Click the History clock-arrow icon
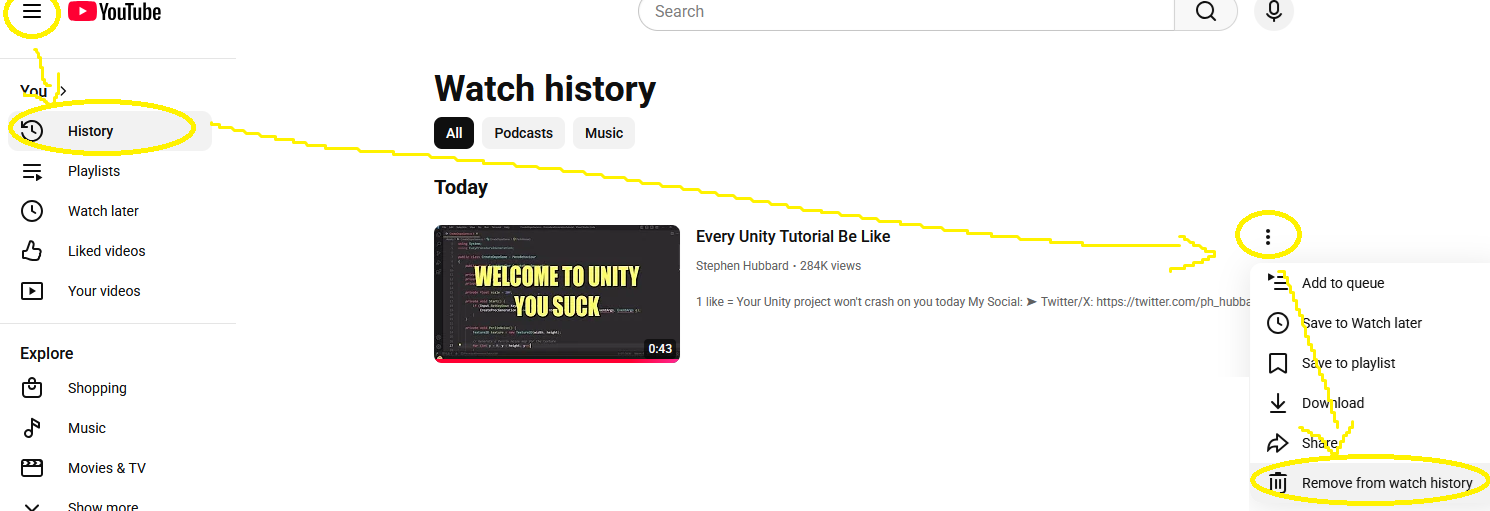 click(32, 131)
